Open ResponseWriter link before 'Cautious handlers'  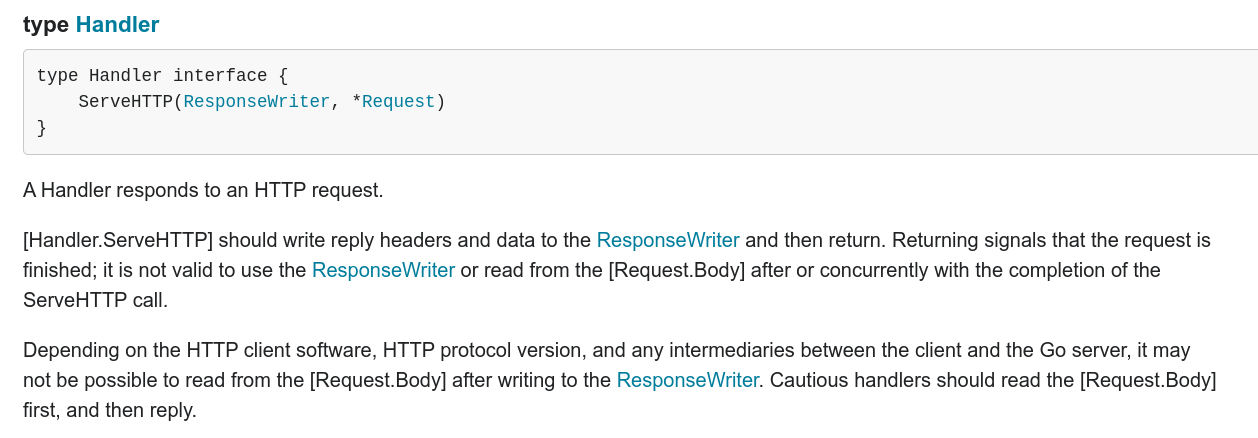[x=688, y=380]
